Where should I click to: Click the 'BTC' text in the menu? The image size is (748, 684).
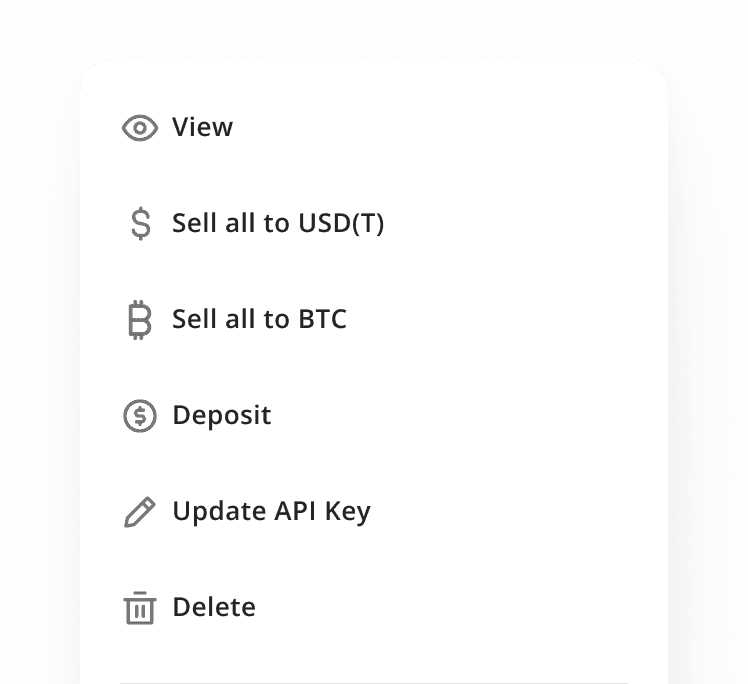click(x=322, y=320)
